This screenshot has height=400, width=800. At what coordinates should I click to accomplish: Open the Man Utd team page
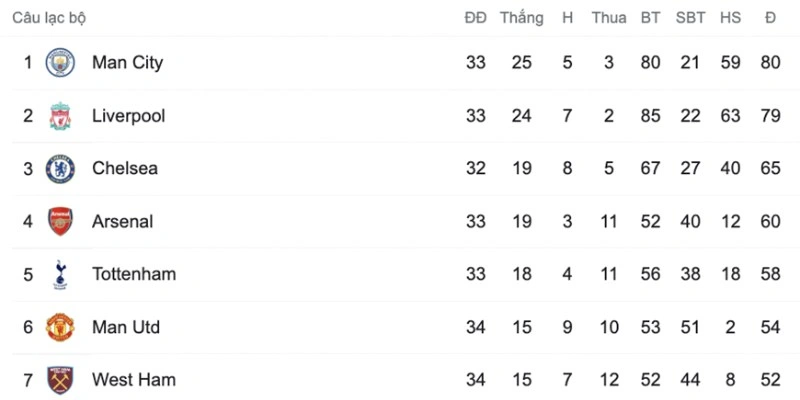pyautogui.click(x=126, y=327)
